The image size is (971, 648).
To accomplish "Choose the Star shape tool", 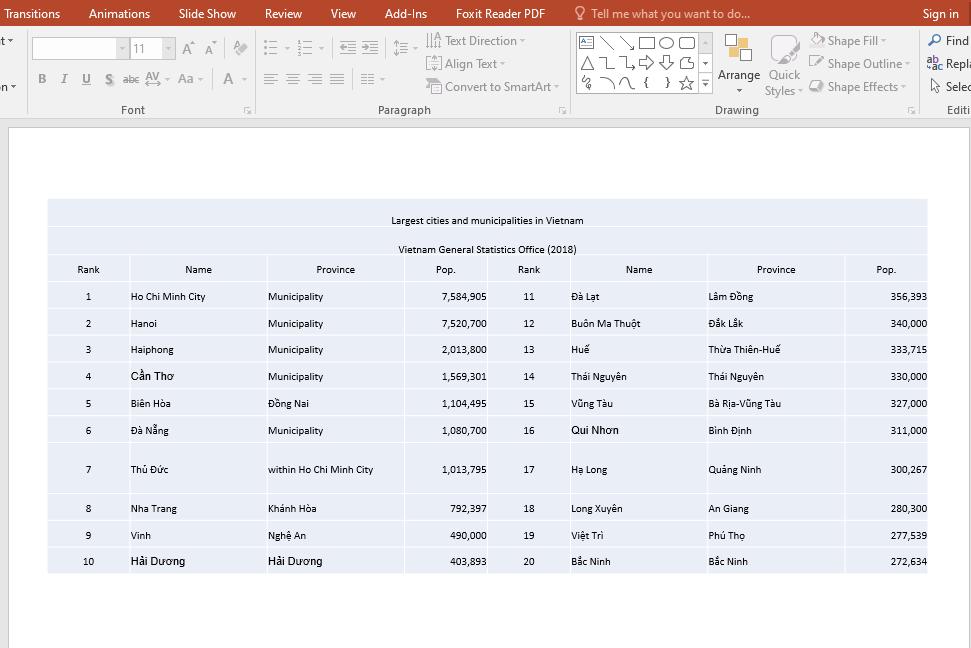I will click(687, 83).
